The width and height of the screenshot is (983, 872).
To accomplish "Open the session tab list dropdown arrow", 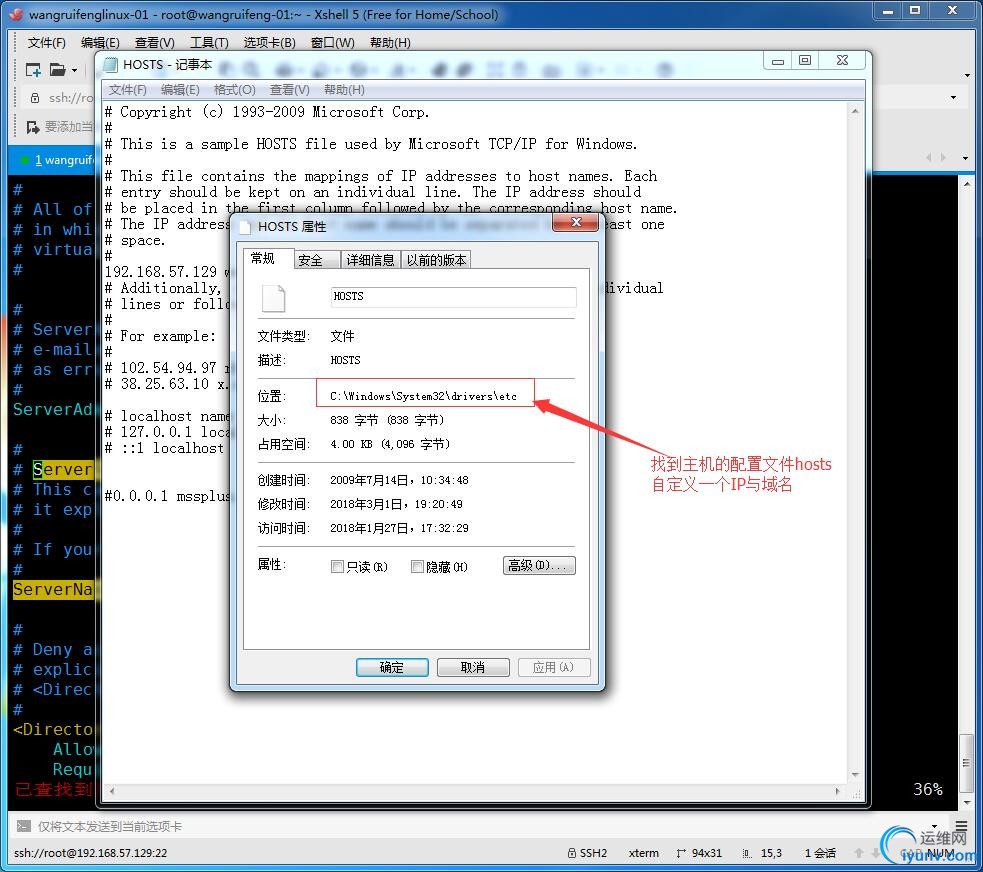I will pos(965,158).
